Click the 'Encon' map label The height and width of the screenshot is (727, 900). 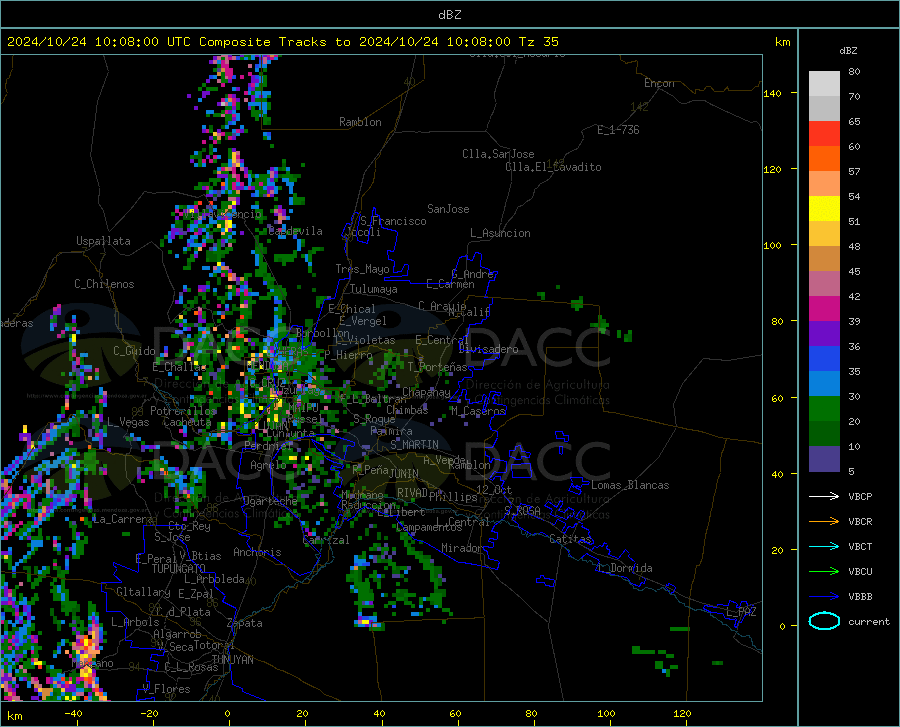click(660, 83)
